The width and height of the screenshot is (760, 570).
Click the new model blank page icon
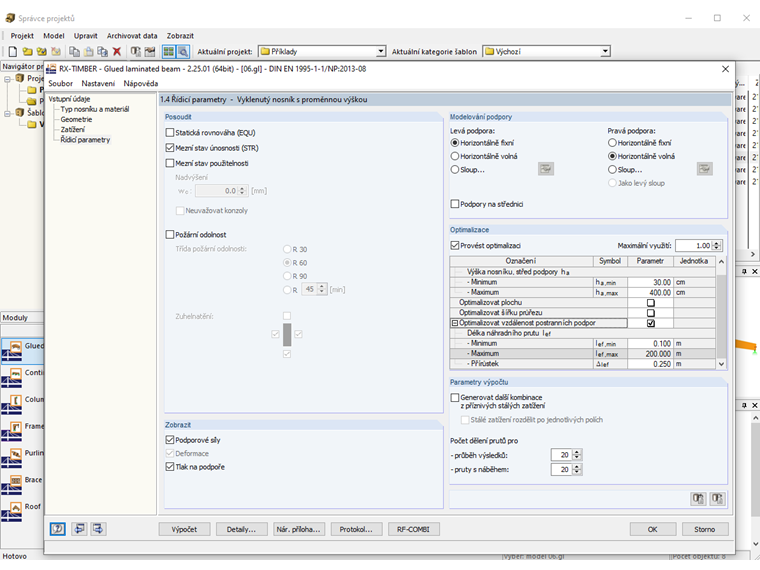point(13,51)
